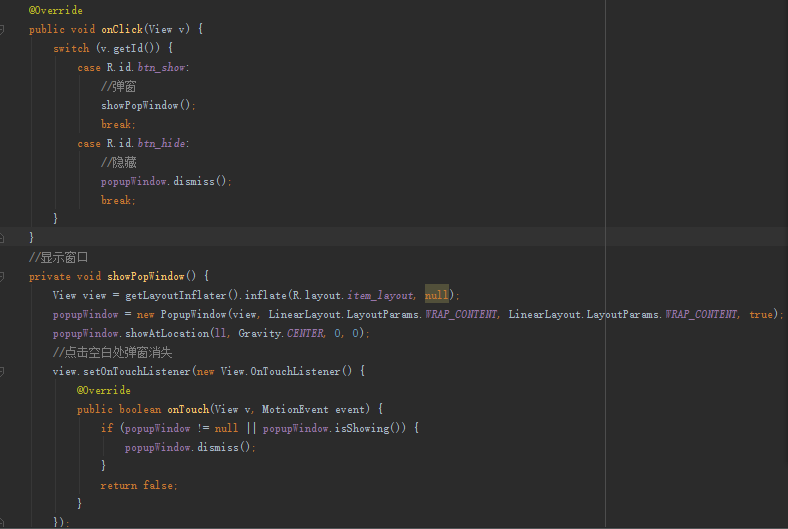Click popupWindow.dismiss() inside the if block
788x529 pixels.
pyautogui.click(x=190, y=447)
